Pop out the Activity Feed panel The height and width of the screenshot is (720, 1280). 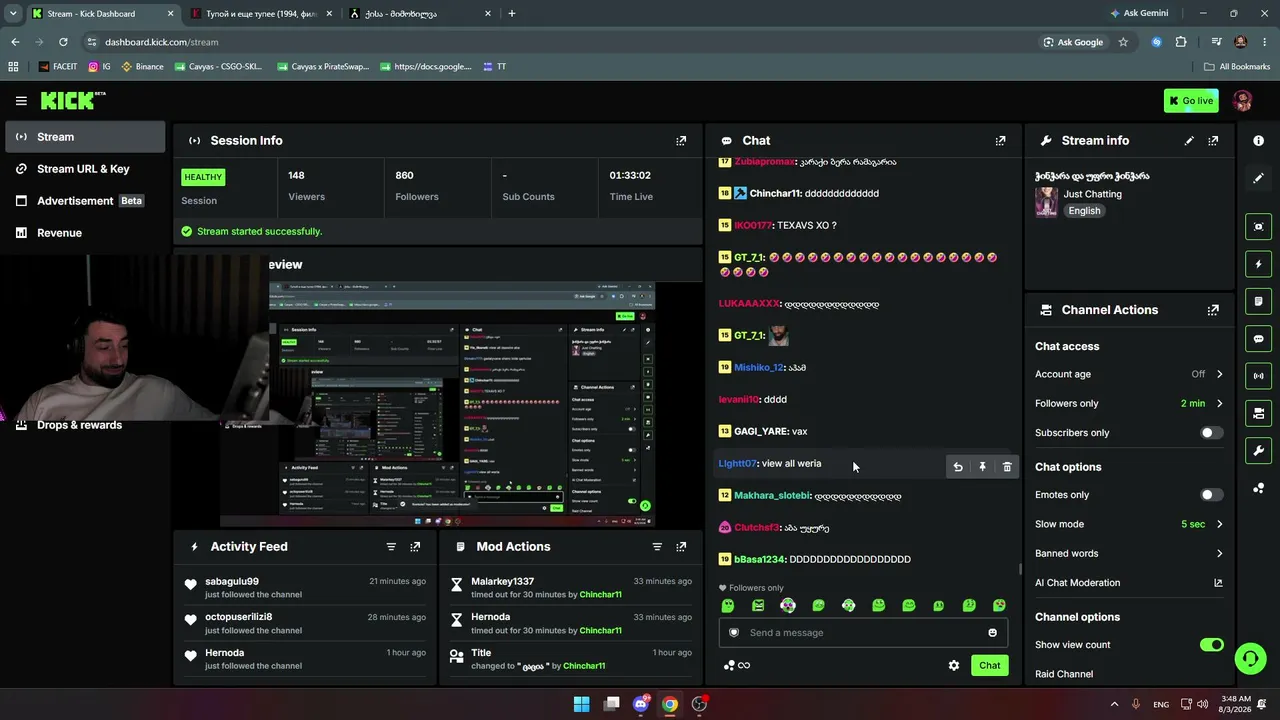coord(415,547)
